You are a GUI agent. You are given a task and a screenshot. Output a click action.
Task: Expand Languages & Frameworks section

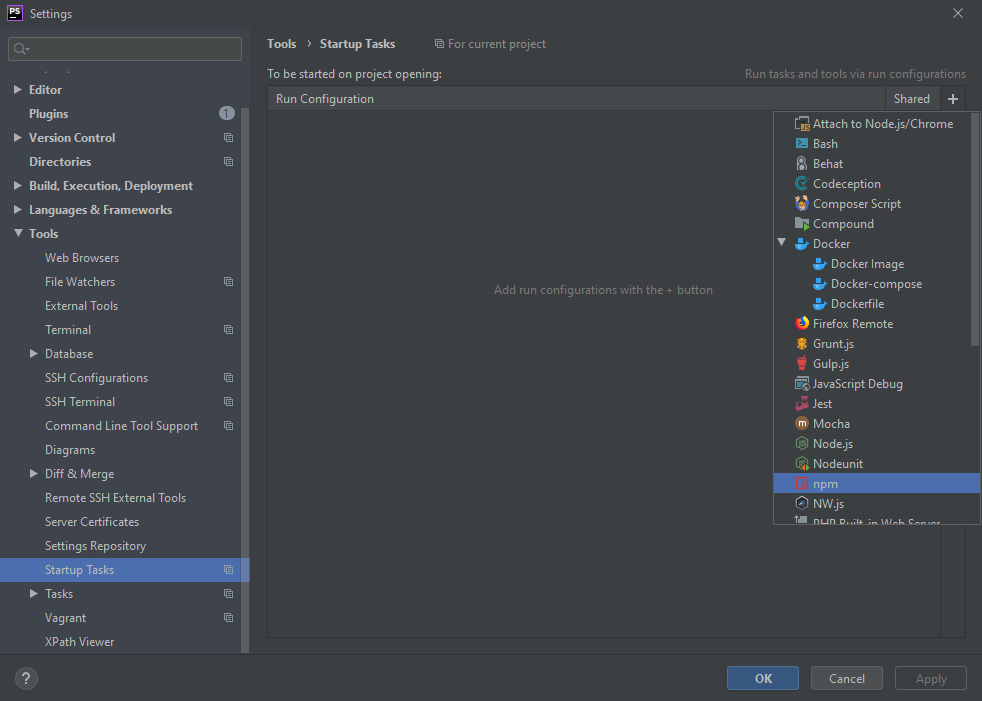click(18, 209)
